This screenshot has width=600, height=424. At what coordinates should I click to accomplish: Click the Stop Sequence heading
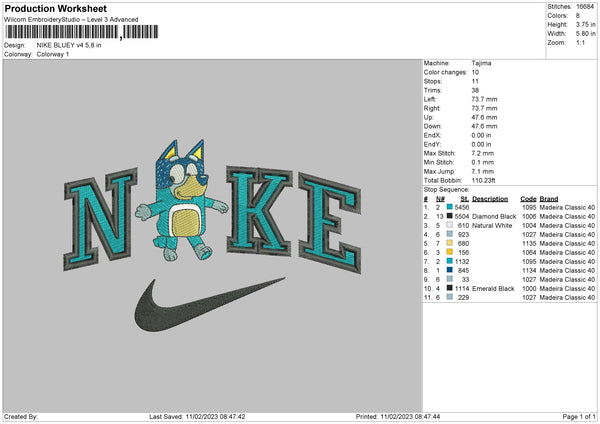(446, 190)
